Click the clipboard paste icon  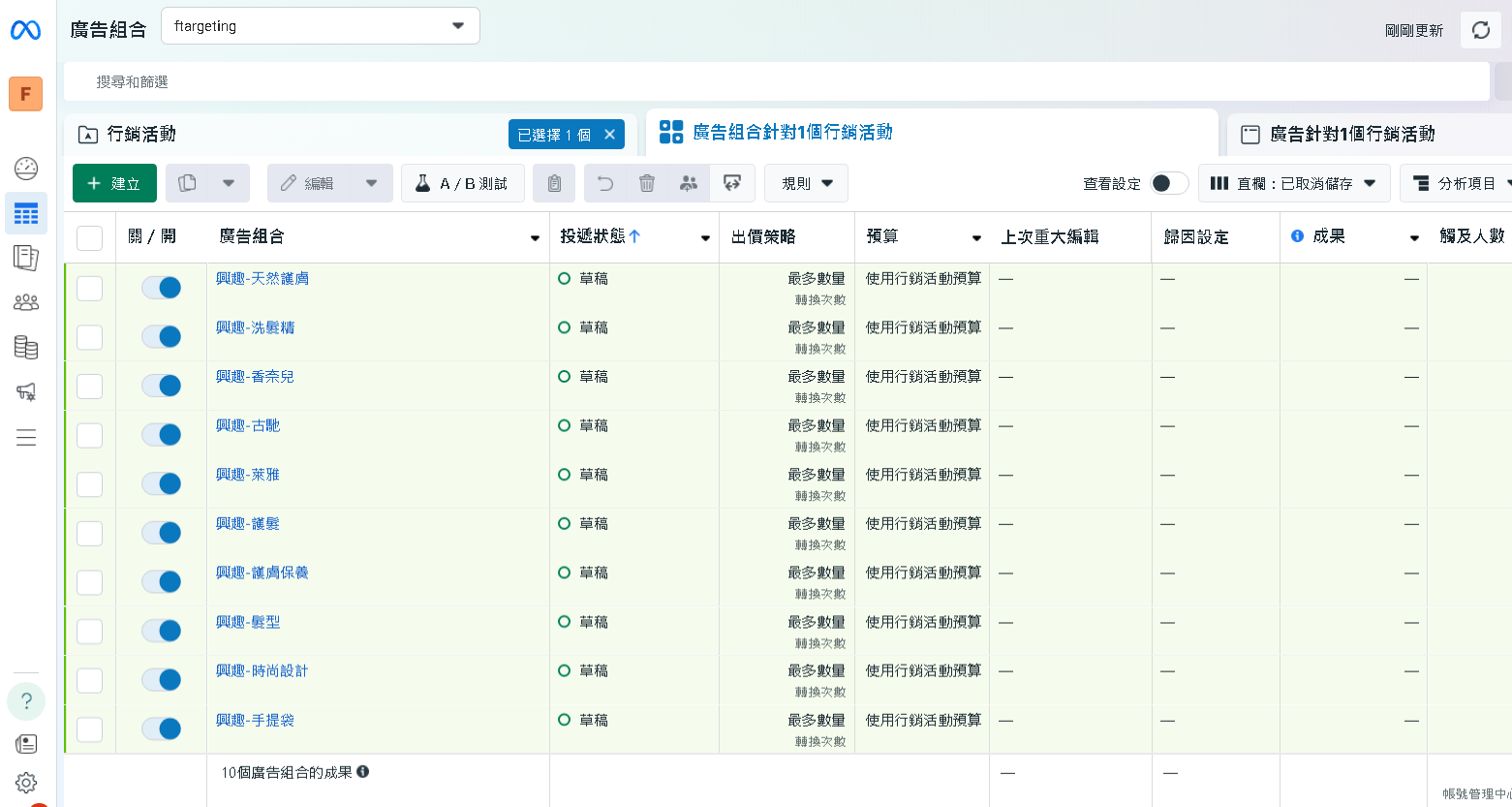click(554, 183)
